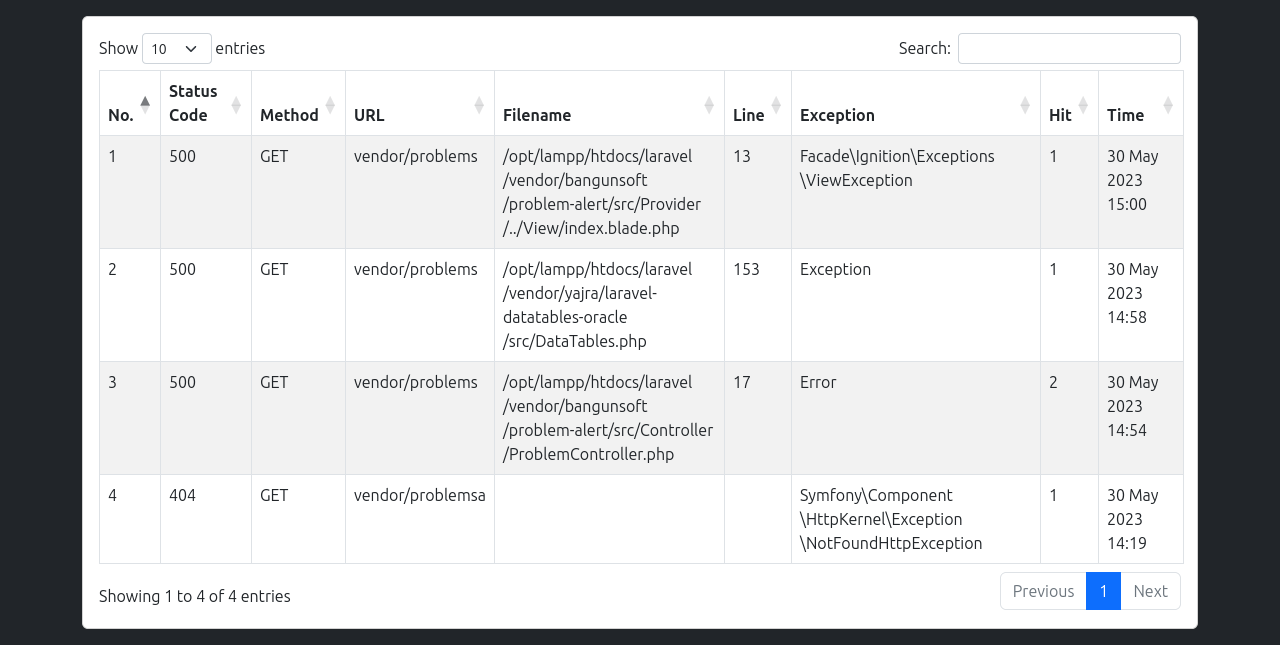Click the 404 status code cell

coord(182,495)
